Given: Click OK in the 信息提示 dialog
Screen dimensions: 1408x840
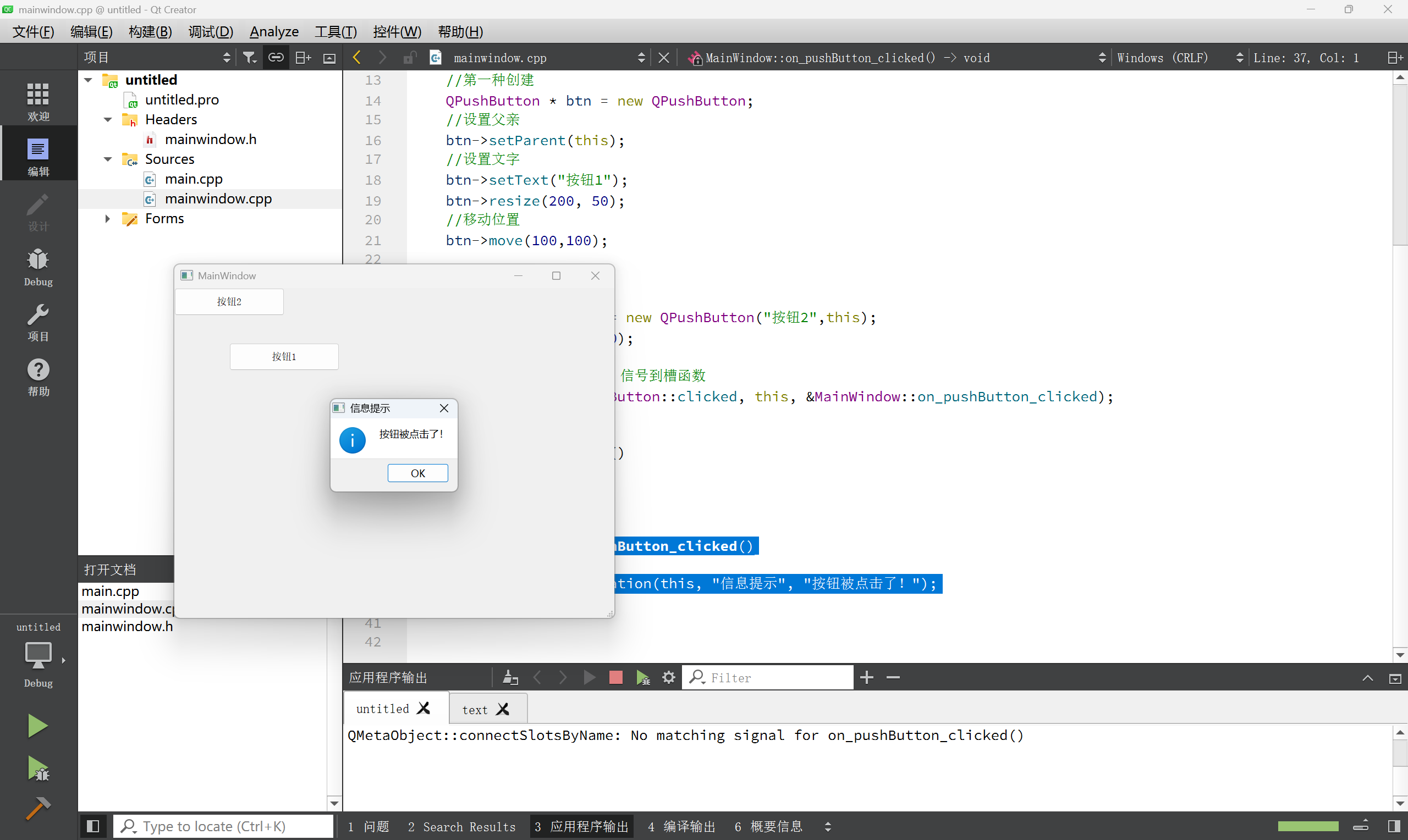Looking at the screenshot, I should [418, 473].
